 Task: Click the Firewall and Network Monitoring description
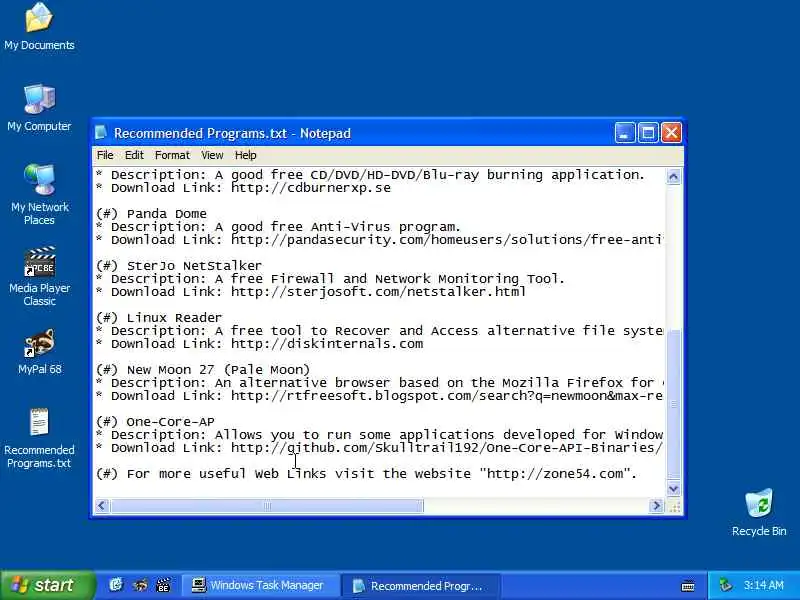coord(331,279)
